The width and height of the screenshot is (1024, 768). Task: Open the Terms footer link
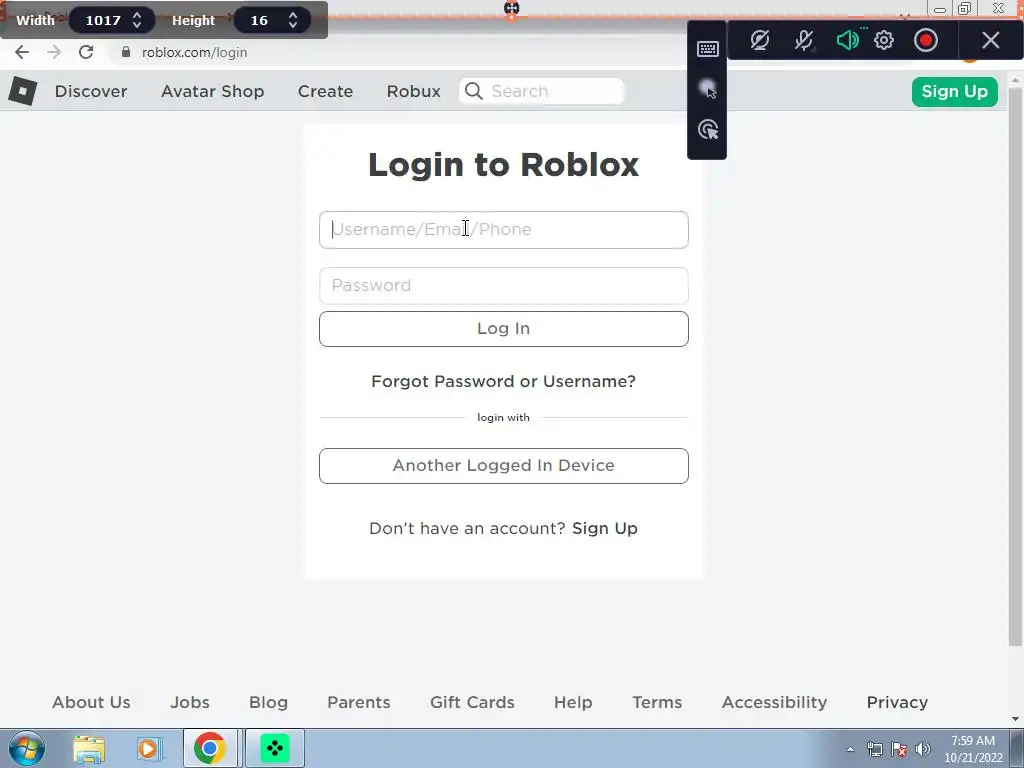[657, 702]
